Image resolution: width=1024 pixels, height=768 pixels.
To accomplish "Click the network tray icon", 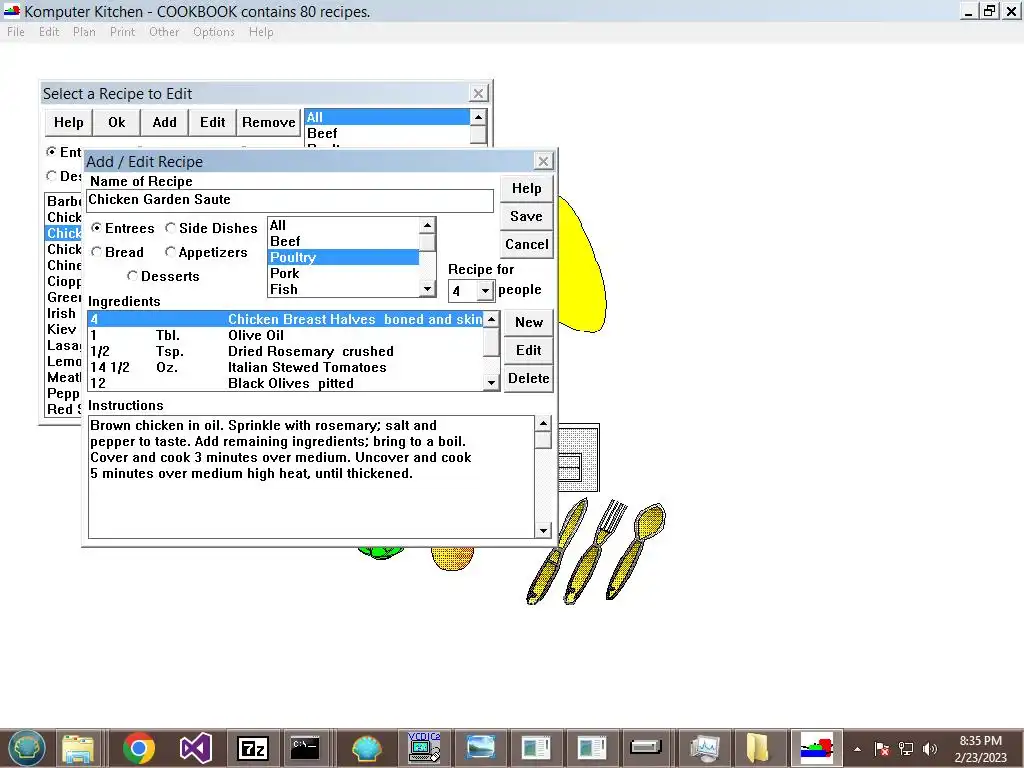I will pyautogui.click(x=906, y=749).
